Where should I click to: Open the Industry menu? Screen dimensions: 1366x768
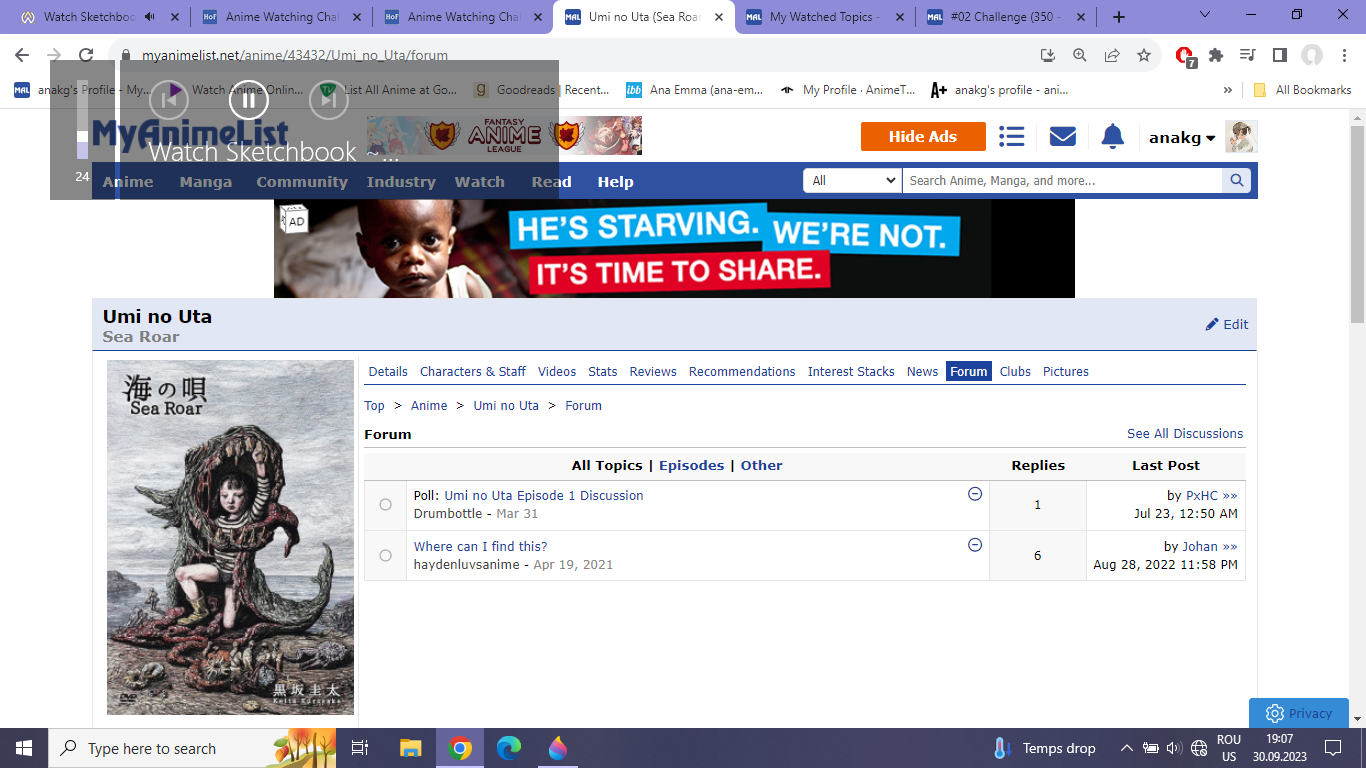click(x=401, y=182)
